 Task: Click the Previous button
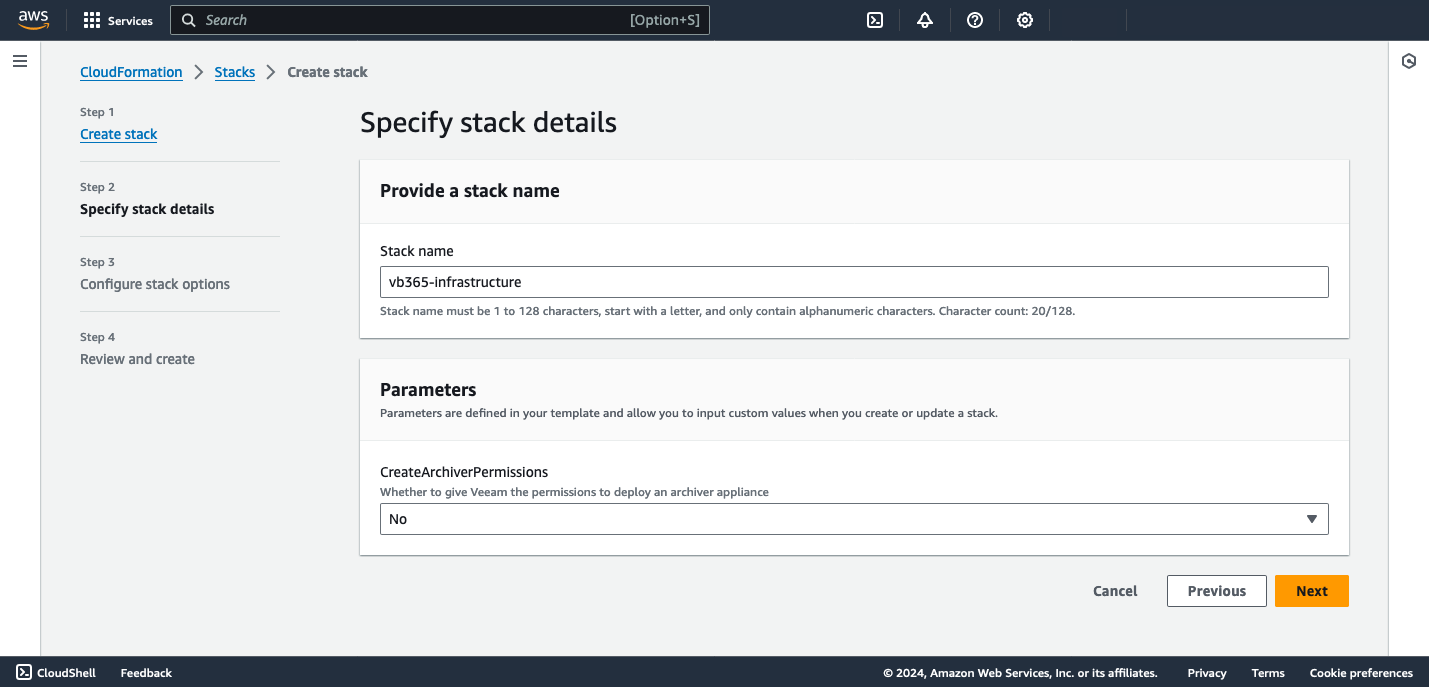pos(1216,590)
